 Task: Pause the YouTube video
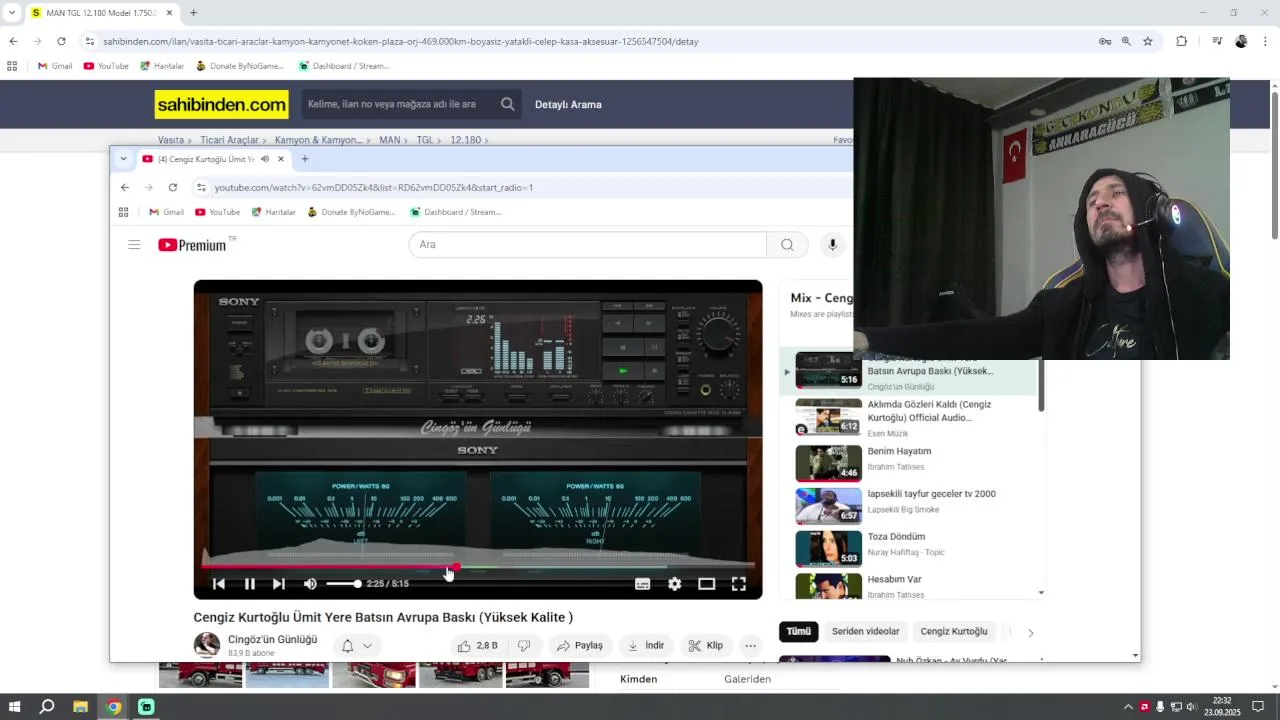(x=250, y=584)
